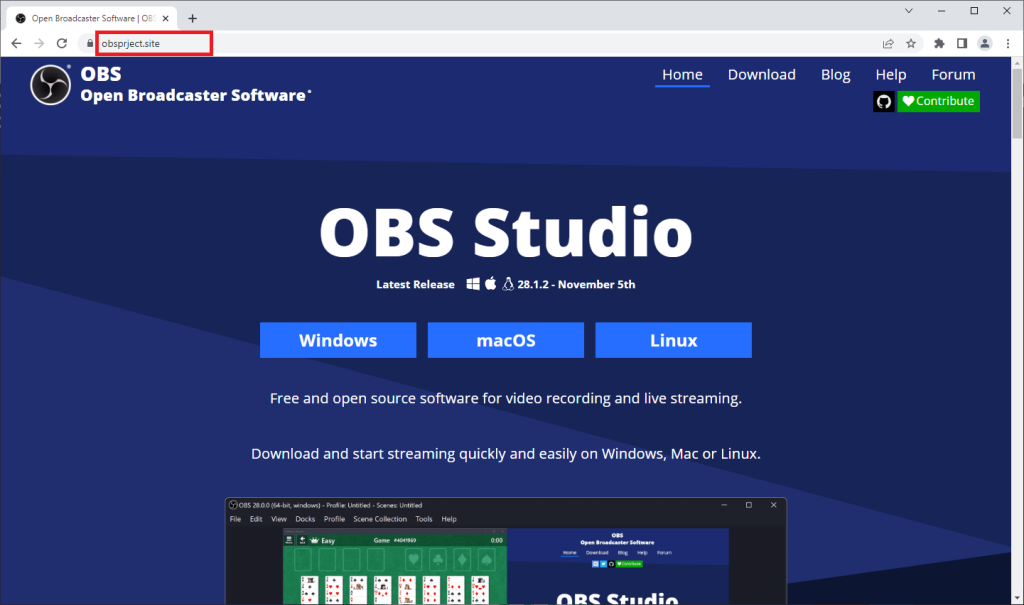Open the tab search chevron
Screen dimensions: 1024x605
coord(908,11)
